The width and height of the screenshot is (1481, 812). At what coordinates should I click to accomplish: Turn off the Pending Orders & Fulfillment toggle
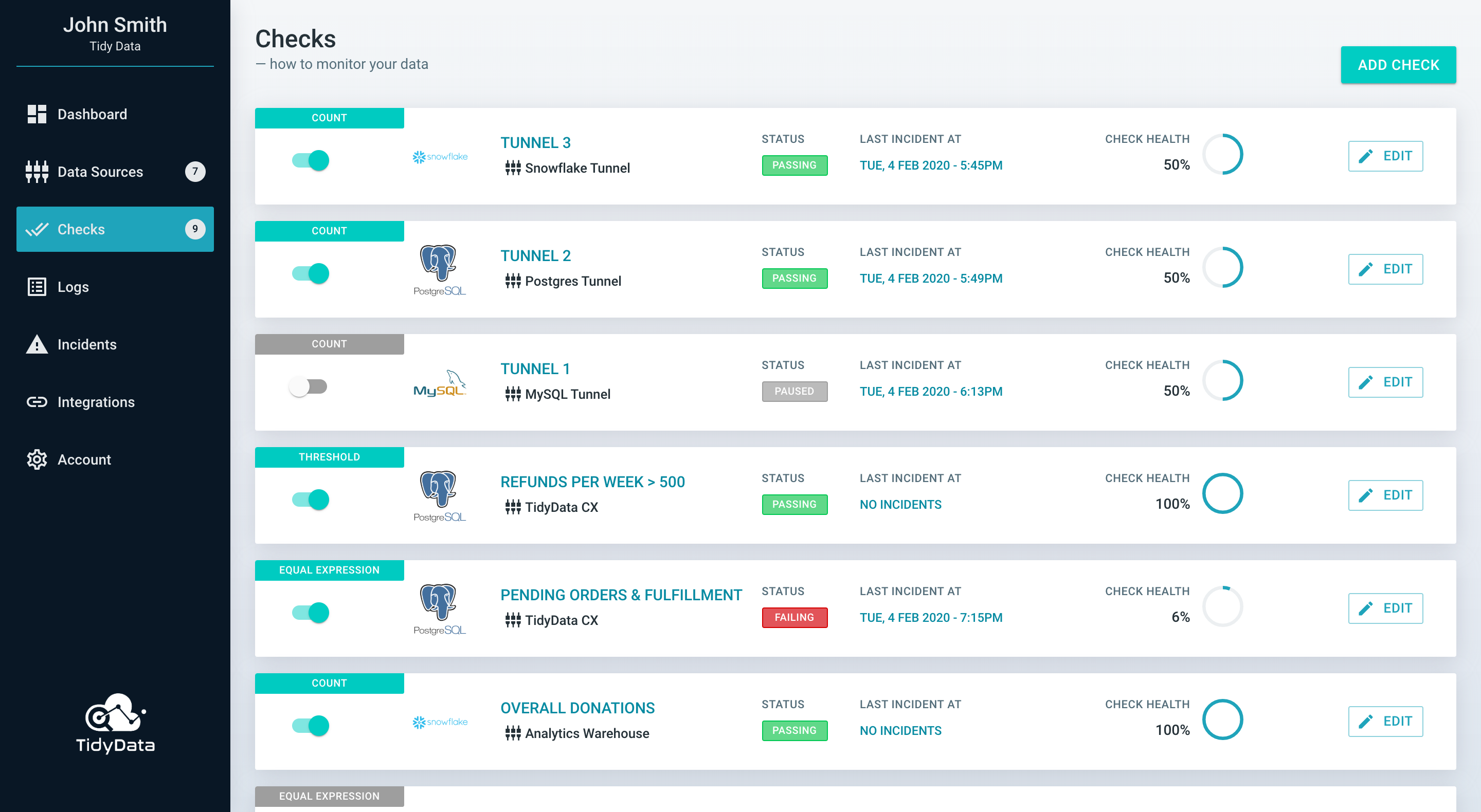click(x=311, y=612)
